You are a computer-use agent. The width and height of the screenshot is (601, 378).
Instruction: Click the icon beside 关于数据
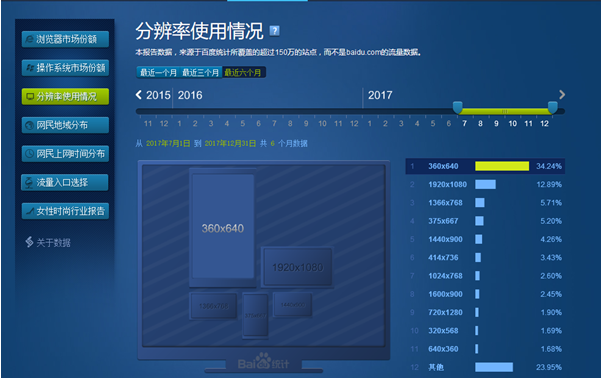point(30,242)
